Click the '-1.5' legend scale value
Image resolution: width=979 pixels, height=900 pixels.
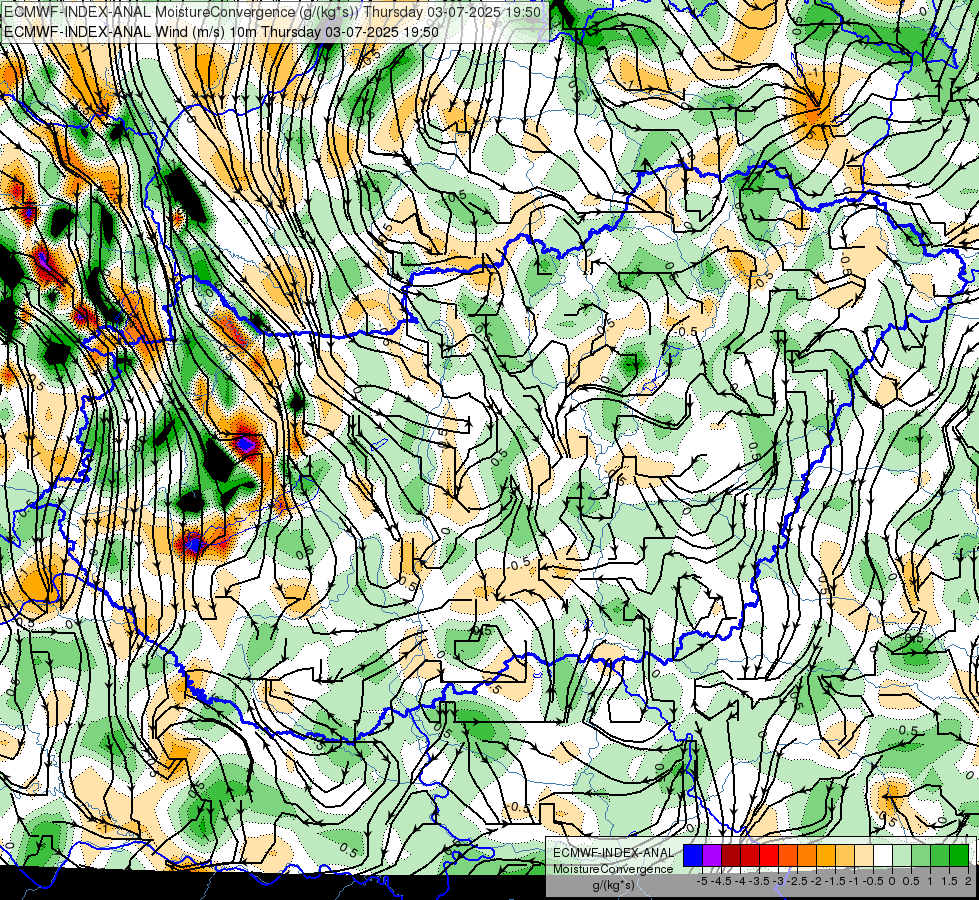835,881
